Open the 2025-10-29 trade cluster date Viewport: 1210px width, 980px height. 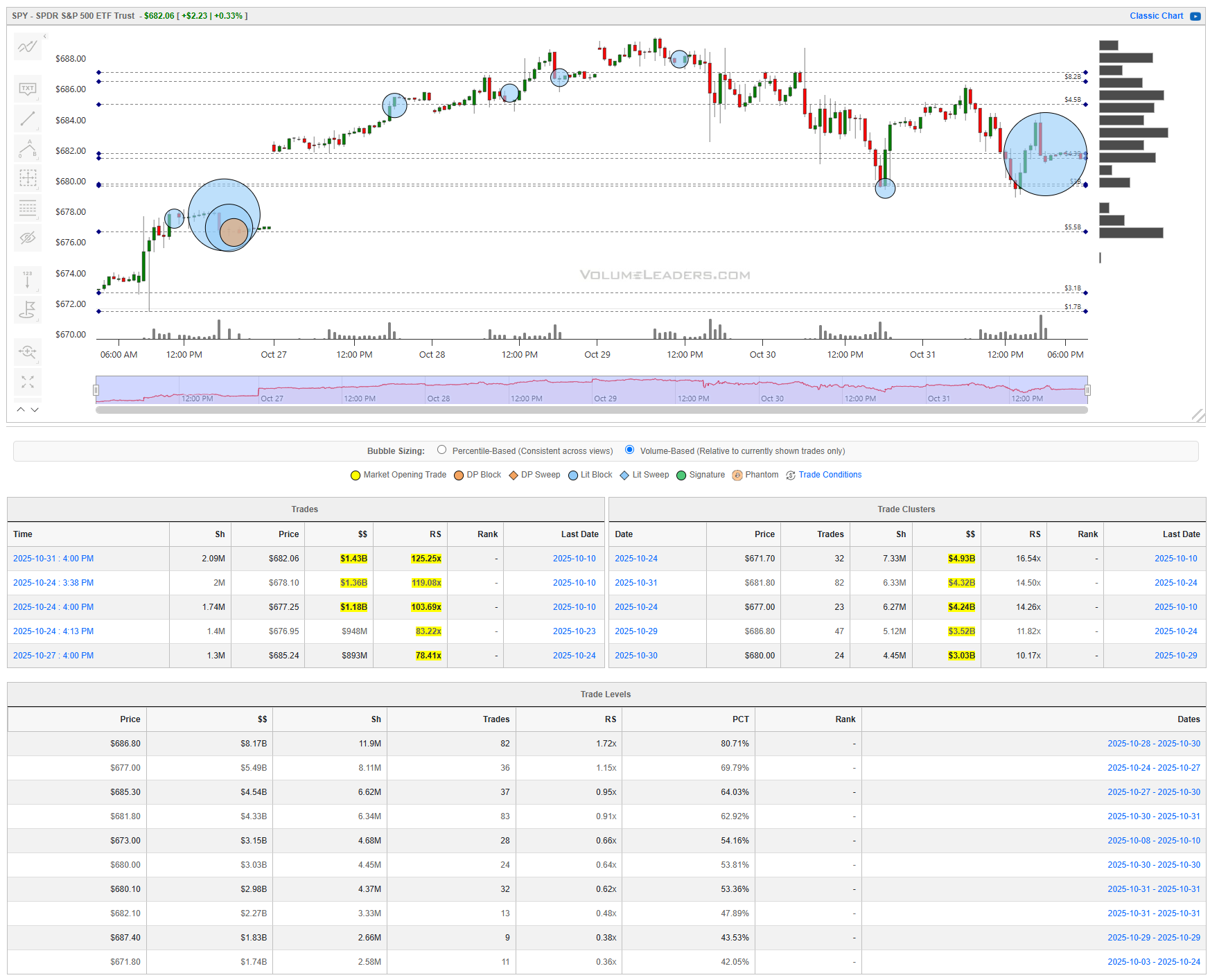pyautogui.click(x=636, y=631)
